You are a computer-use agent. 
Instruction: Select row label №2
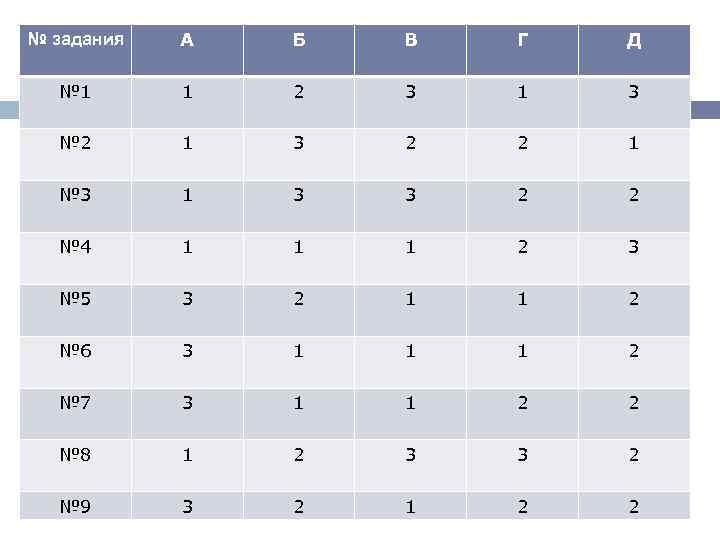pos(76,143)
